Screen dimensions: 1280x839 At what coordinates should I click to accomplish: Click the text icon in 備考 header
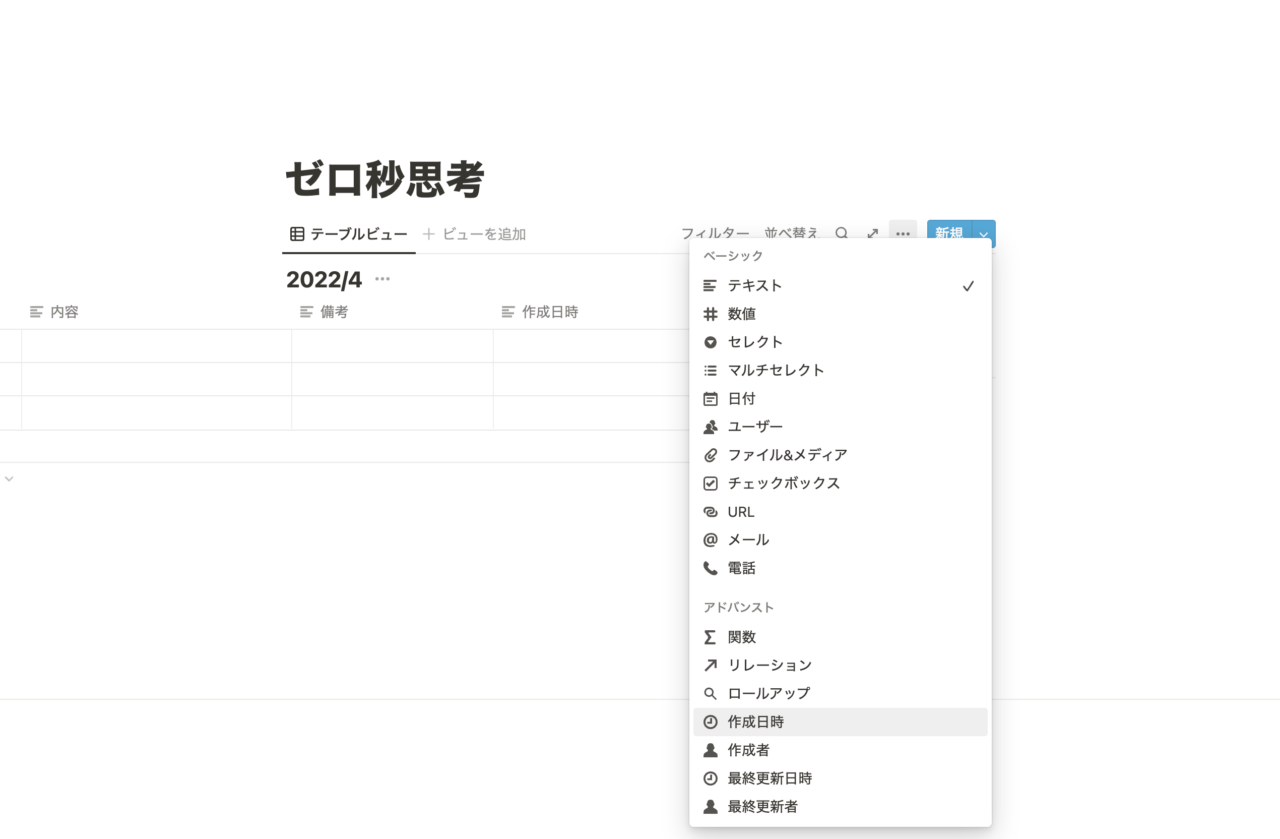click(x=307, y=312)
